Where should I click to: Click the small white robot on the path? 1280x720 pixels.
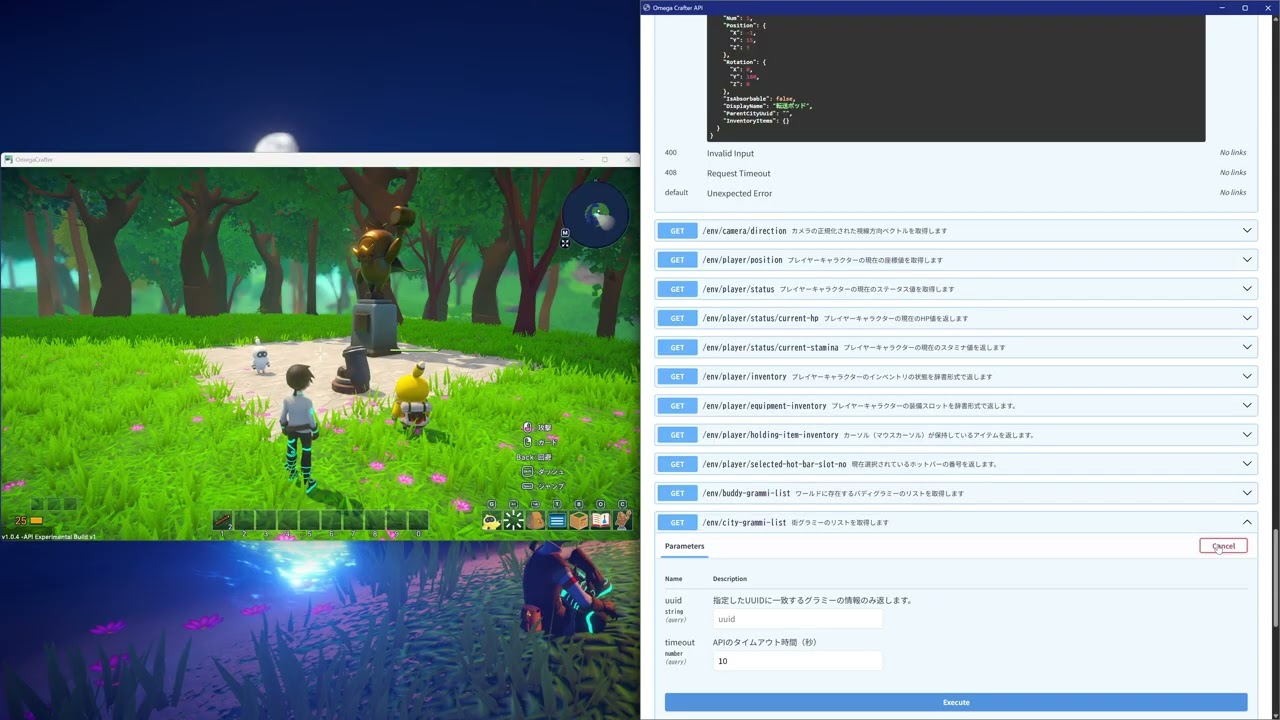click(x=261, y=358)
